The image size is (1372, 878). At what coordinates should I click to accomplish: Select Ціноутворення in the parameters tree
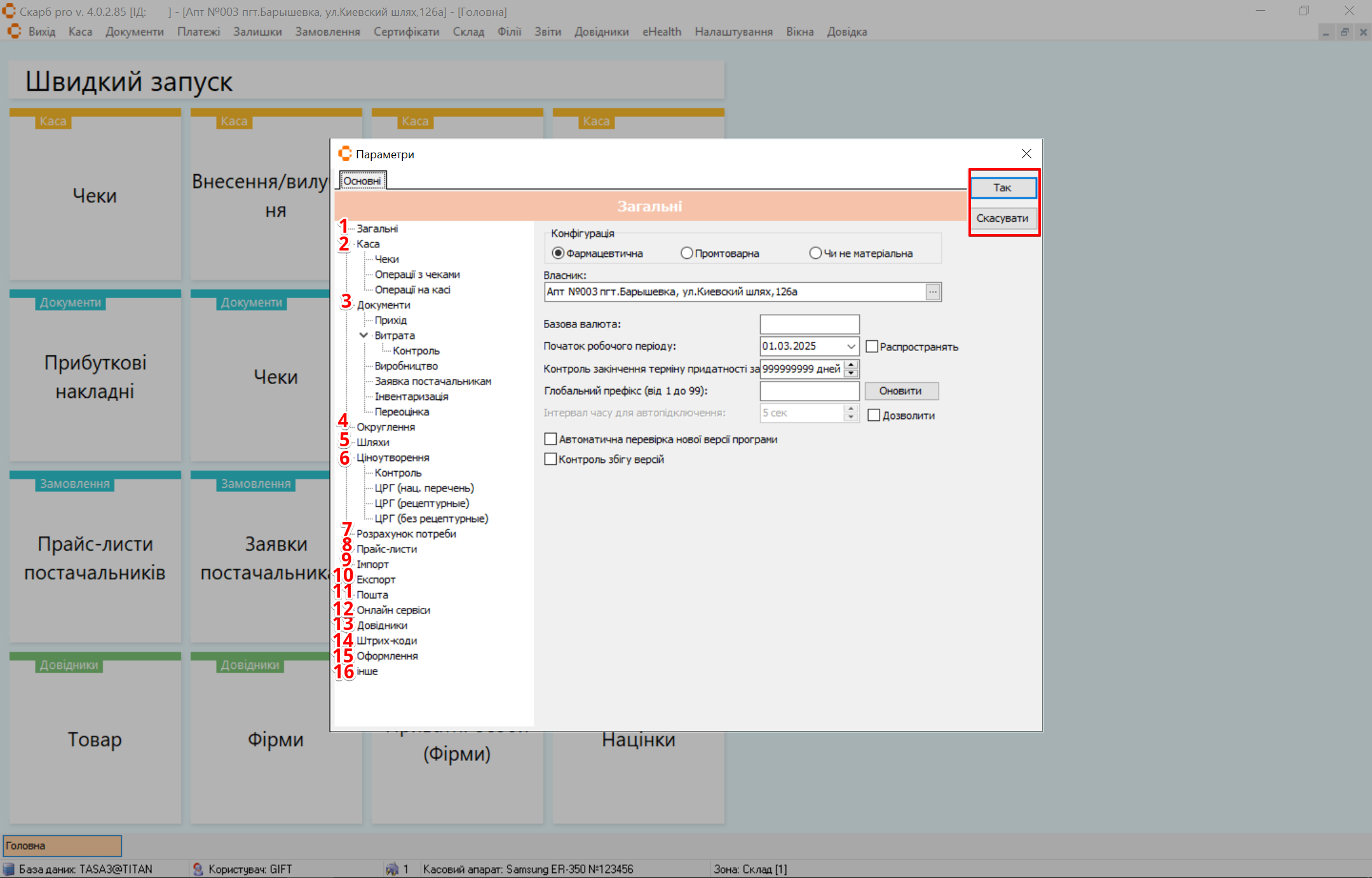(x=393, y=457)
